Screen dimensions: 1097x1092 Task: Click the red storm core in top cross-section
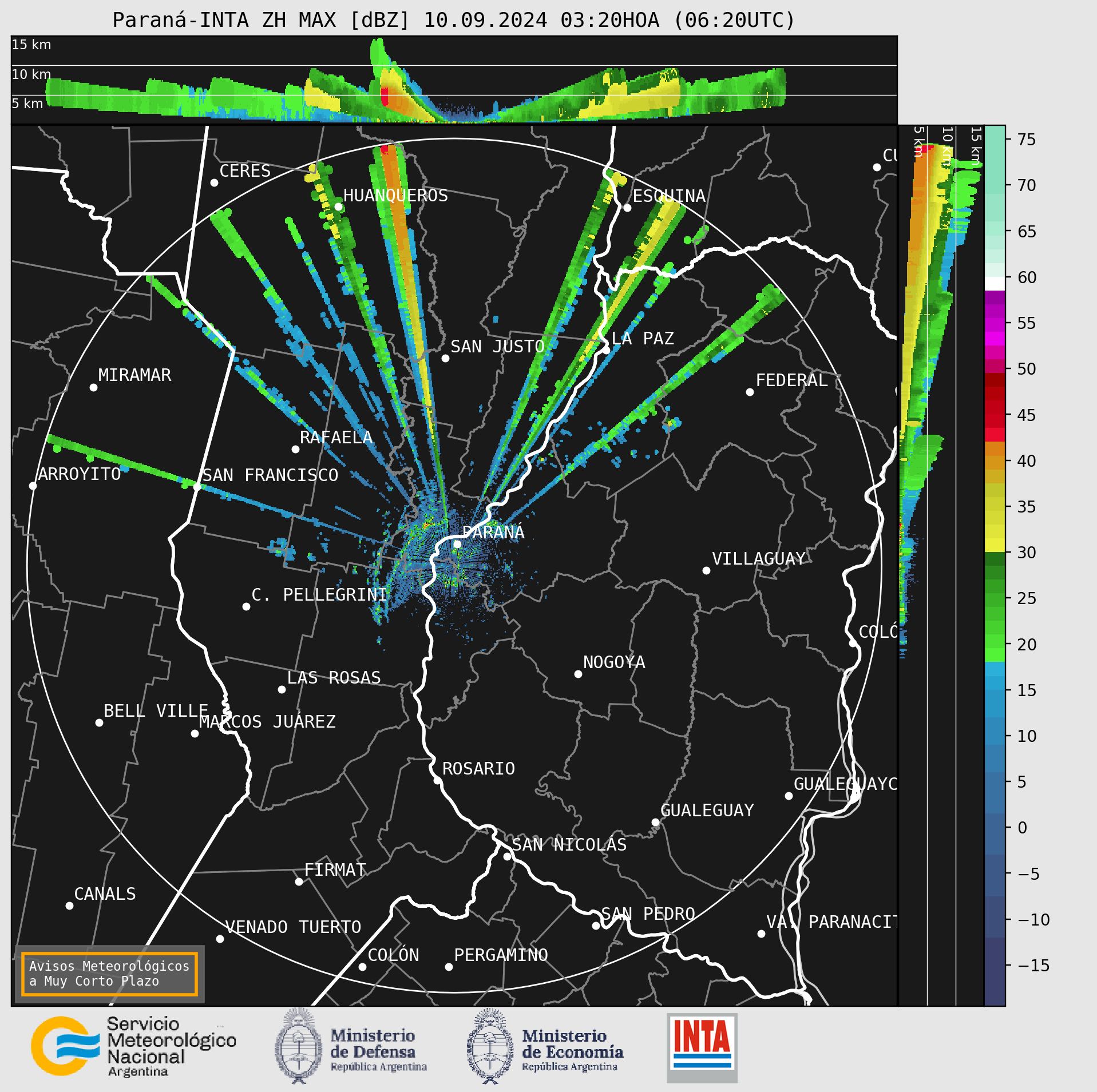[x=385, y=96]
